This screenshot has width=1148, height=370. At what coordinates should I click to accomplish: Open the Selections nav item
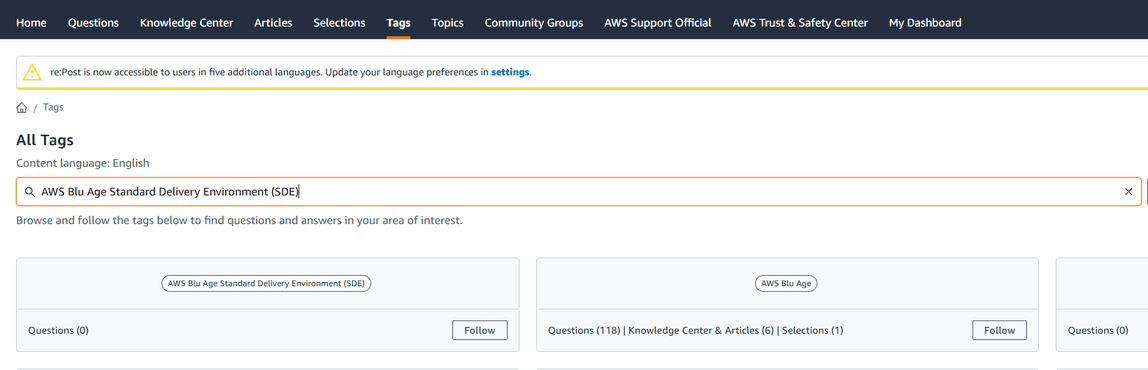(339, 23)
